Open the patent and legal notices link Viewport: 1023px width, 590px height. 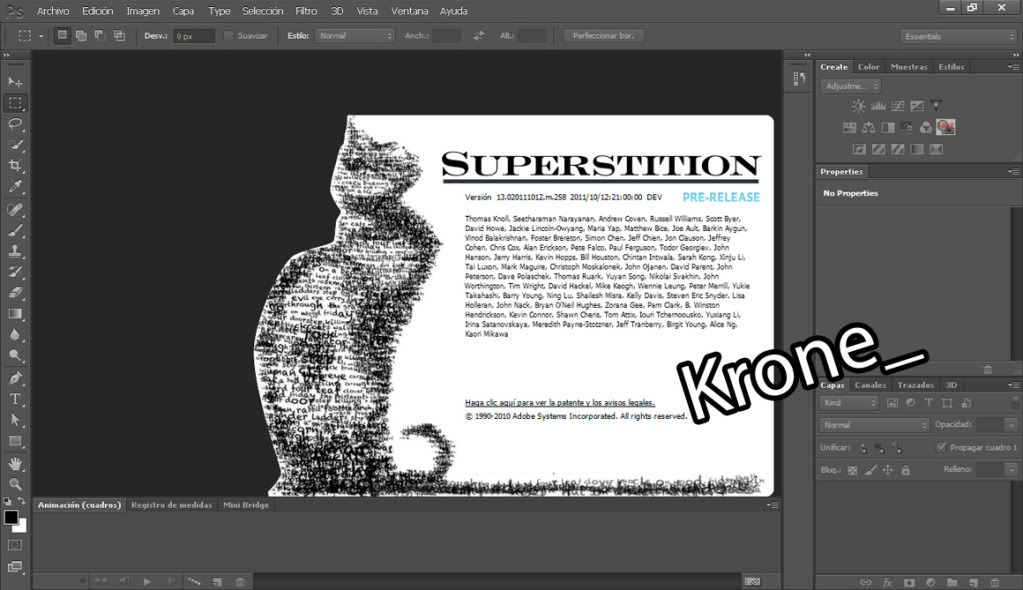560,403
